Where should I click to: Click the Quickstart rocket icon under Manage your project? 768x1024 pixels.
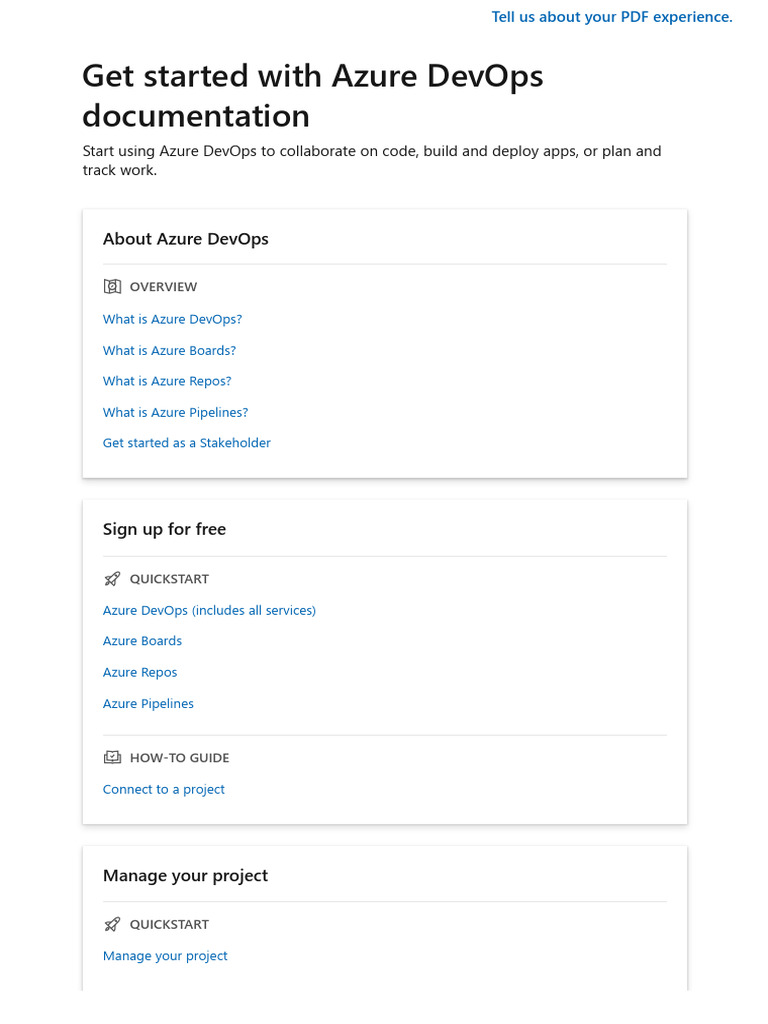coord(112,925)
